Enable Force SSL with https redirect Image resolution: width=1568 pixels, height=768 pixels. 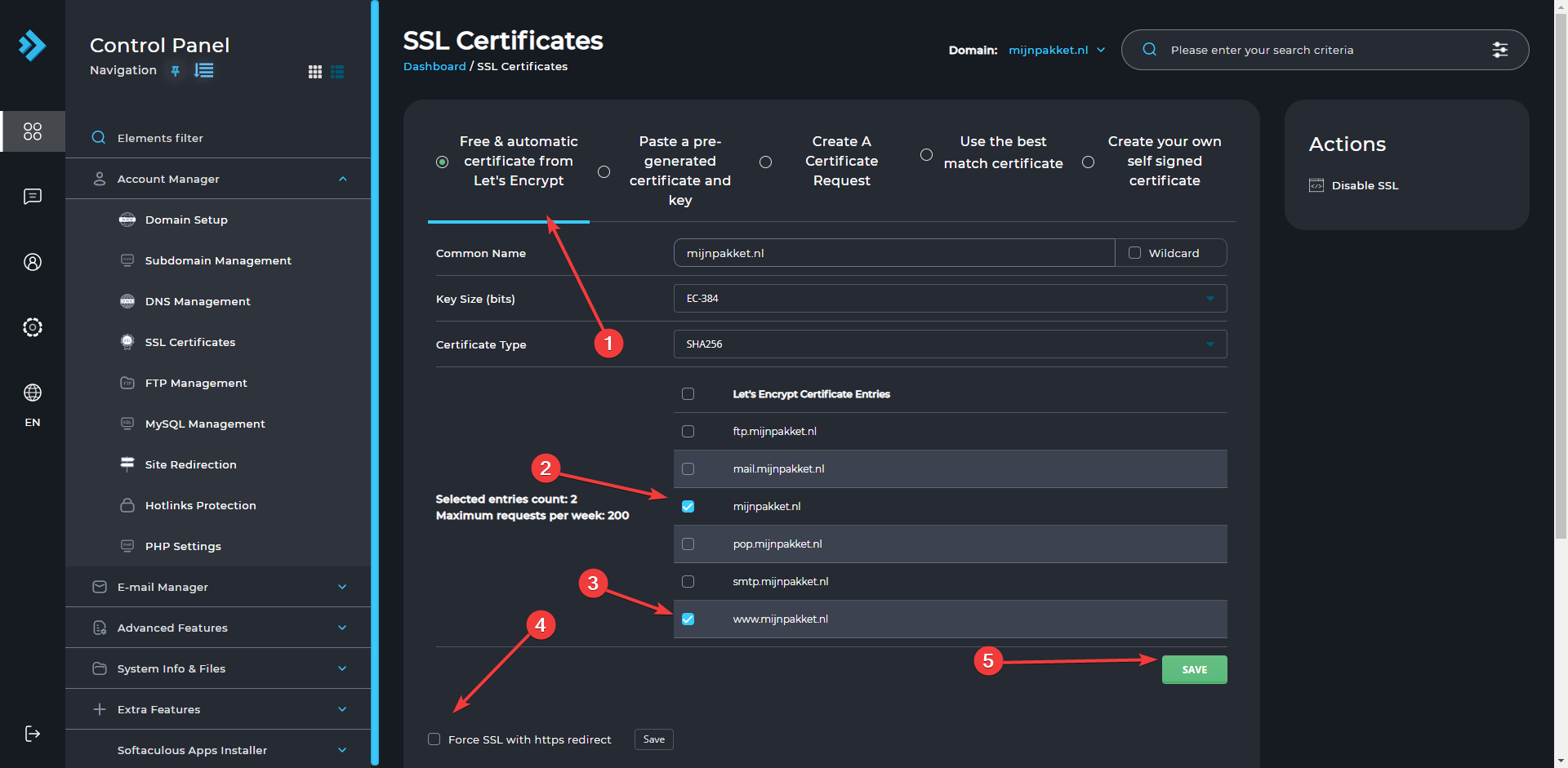tap(434, 739)
